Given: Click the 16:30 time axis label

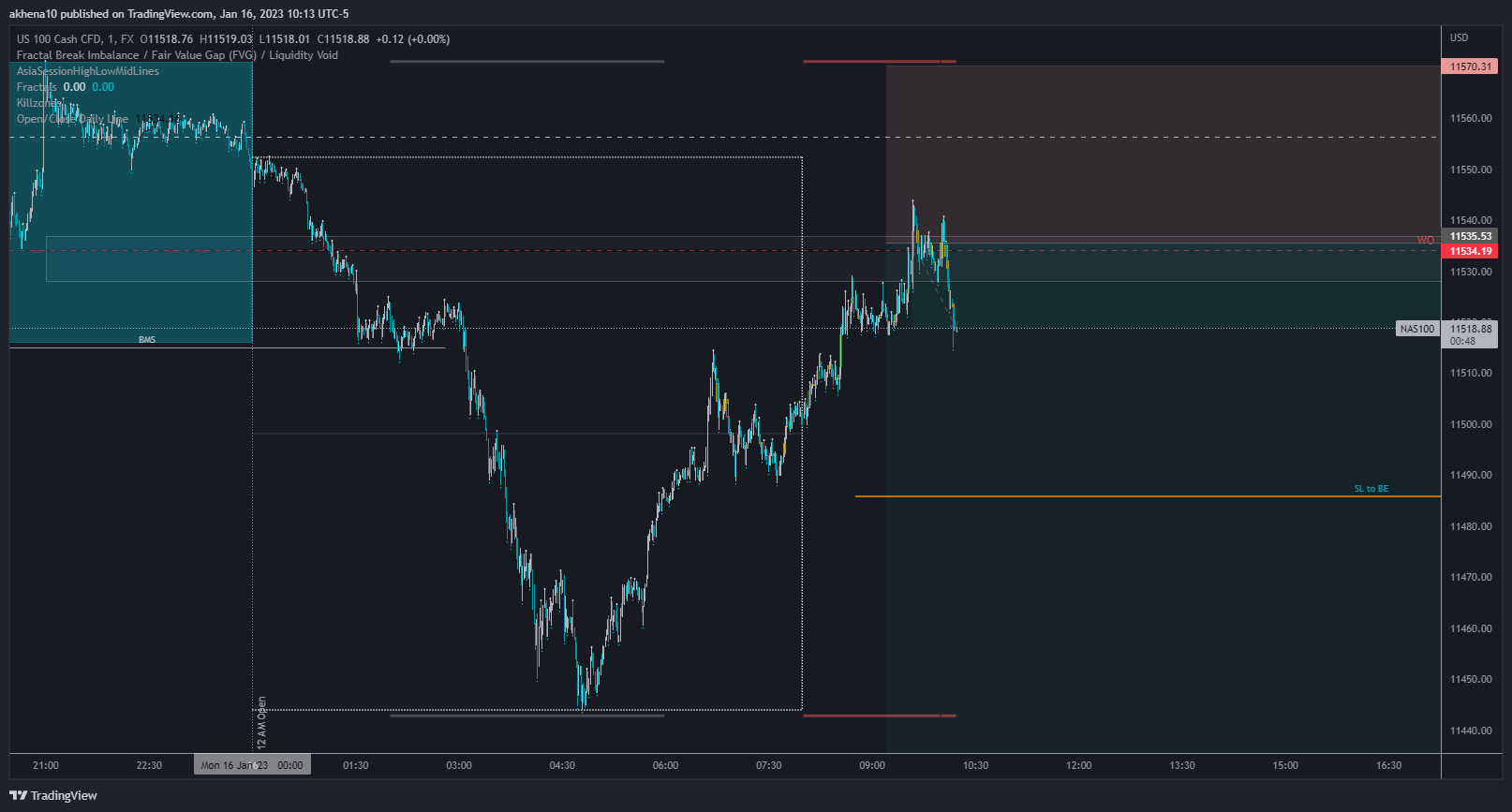Looking at the screenshot, I should pos(1389,765).
